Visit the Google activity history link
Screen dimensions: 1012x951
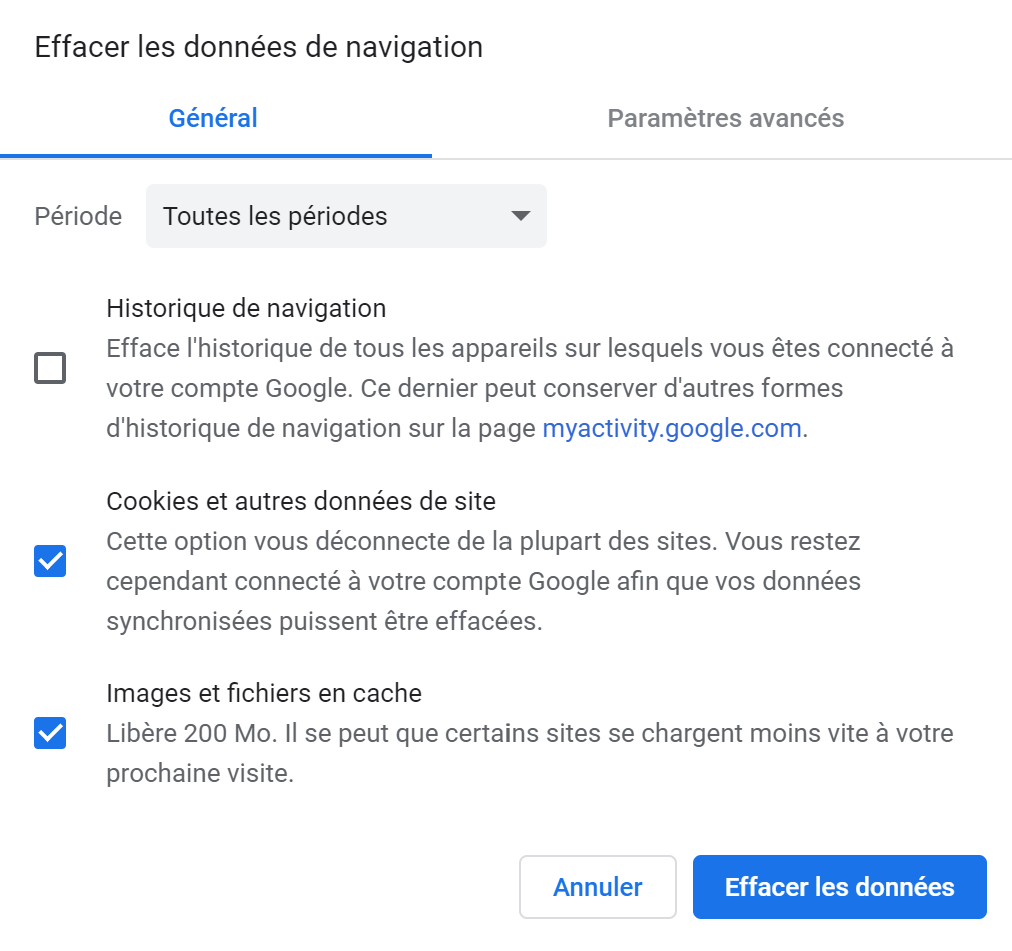(670, 428)
